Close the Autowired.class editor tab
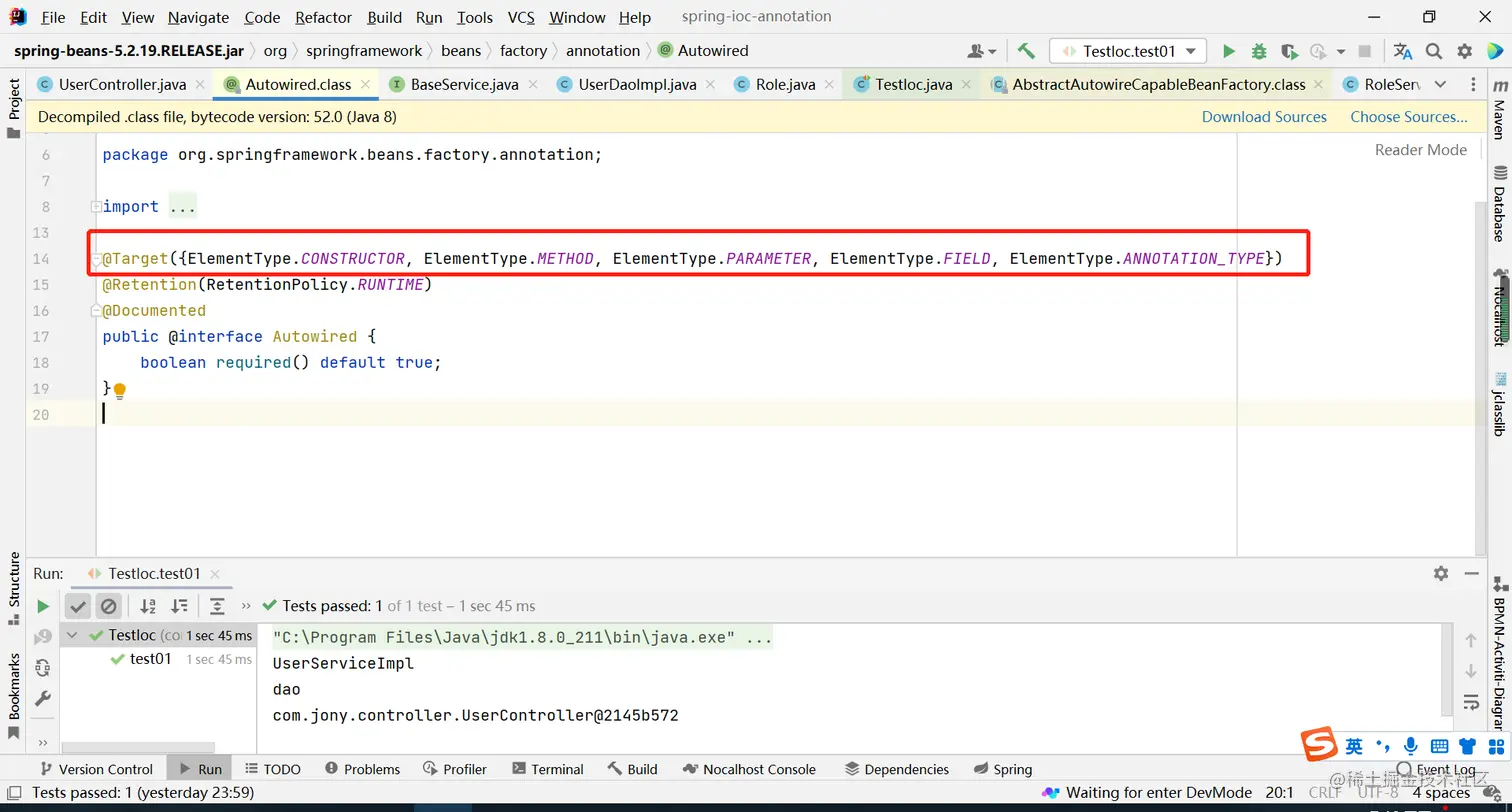Screen dimensions: 1512x812 pyautogui.click(x=365, y=85)
